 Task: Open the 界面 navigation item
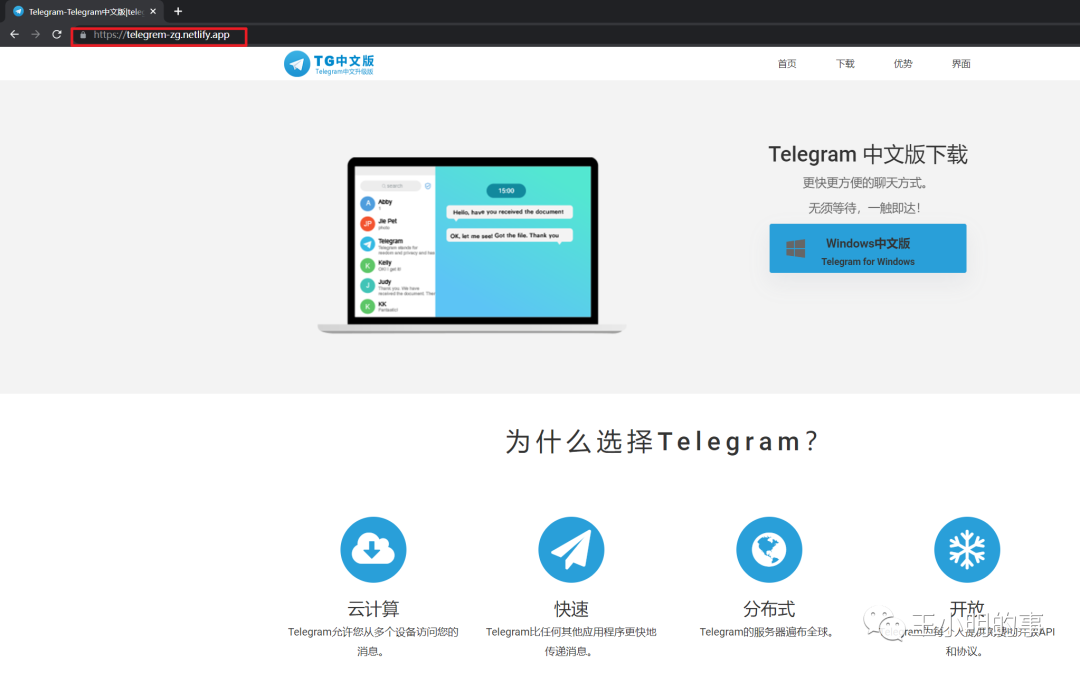pyautogui.click(x=961, y=63)
